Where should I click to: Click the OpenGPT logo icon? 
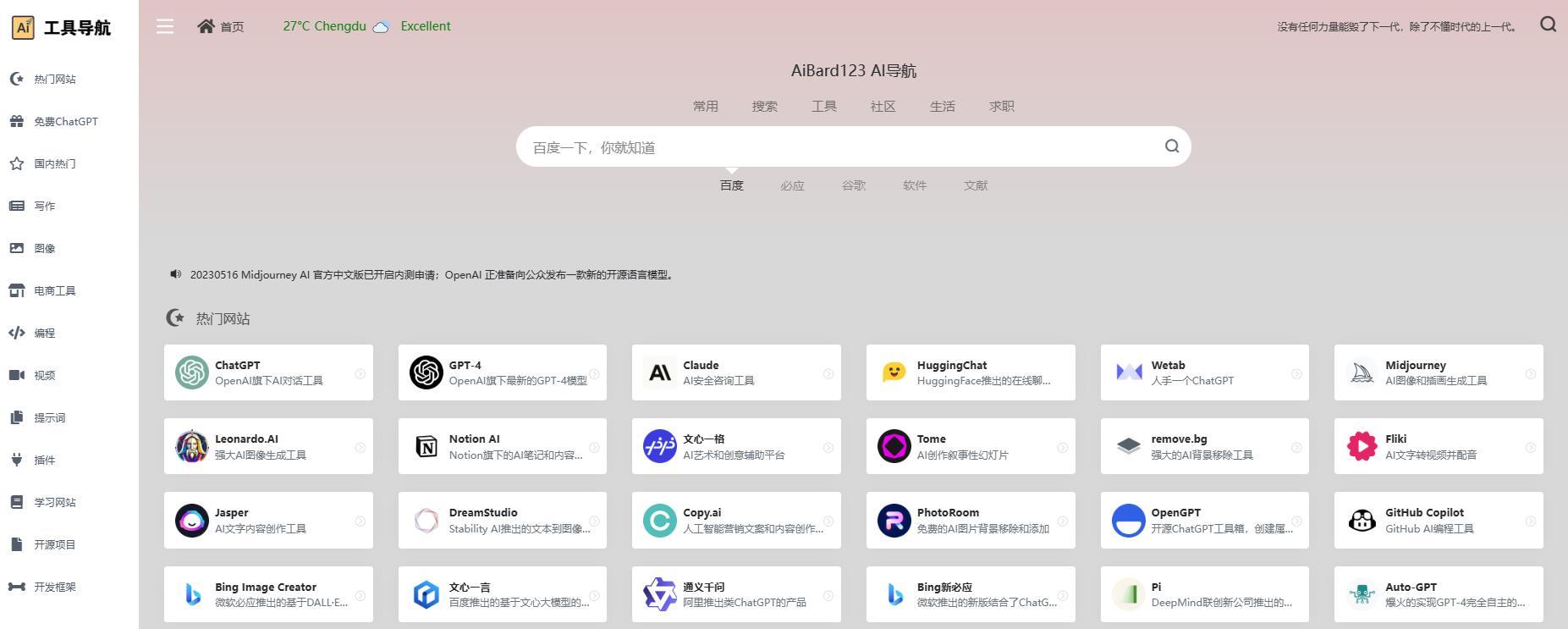coord(1129,521)
